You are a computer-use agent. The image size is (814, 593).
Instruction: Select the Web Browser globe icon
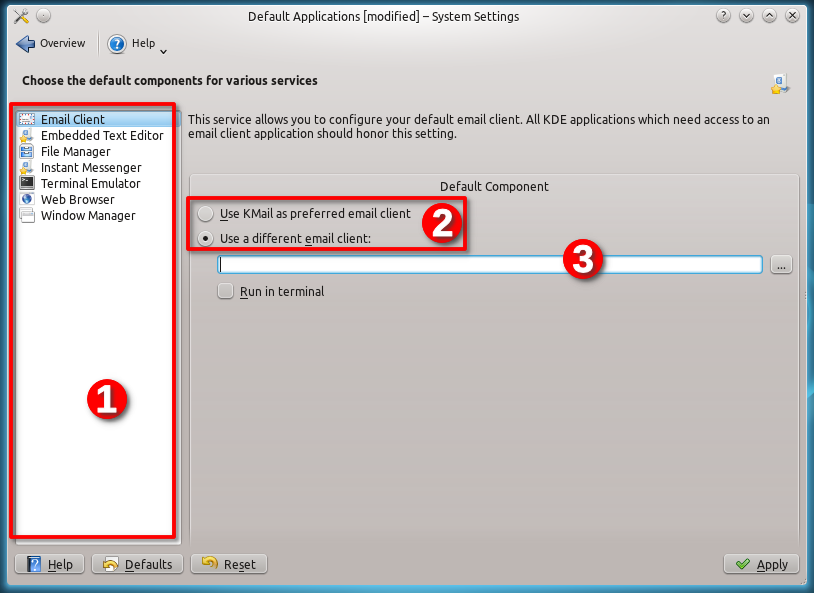point(27,199)
